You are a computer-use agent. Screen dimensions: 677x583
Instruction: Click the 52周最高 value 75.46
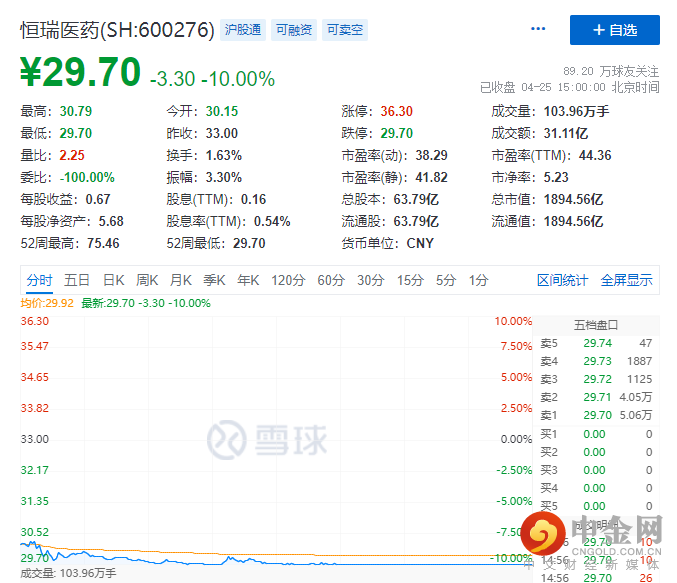103,244
